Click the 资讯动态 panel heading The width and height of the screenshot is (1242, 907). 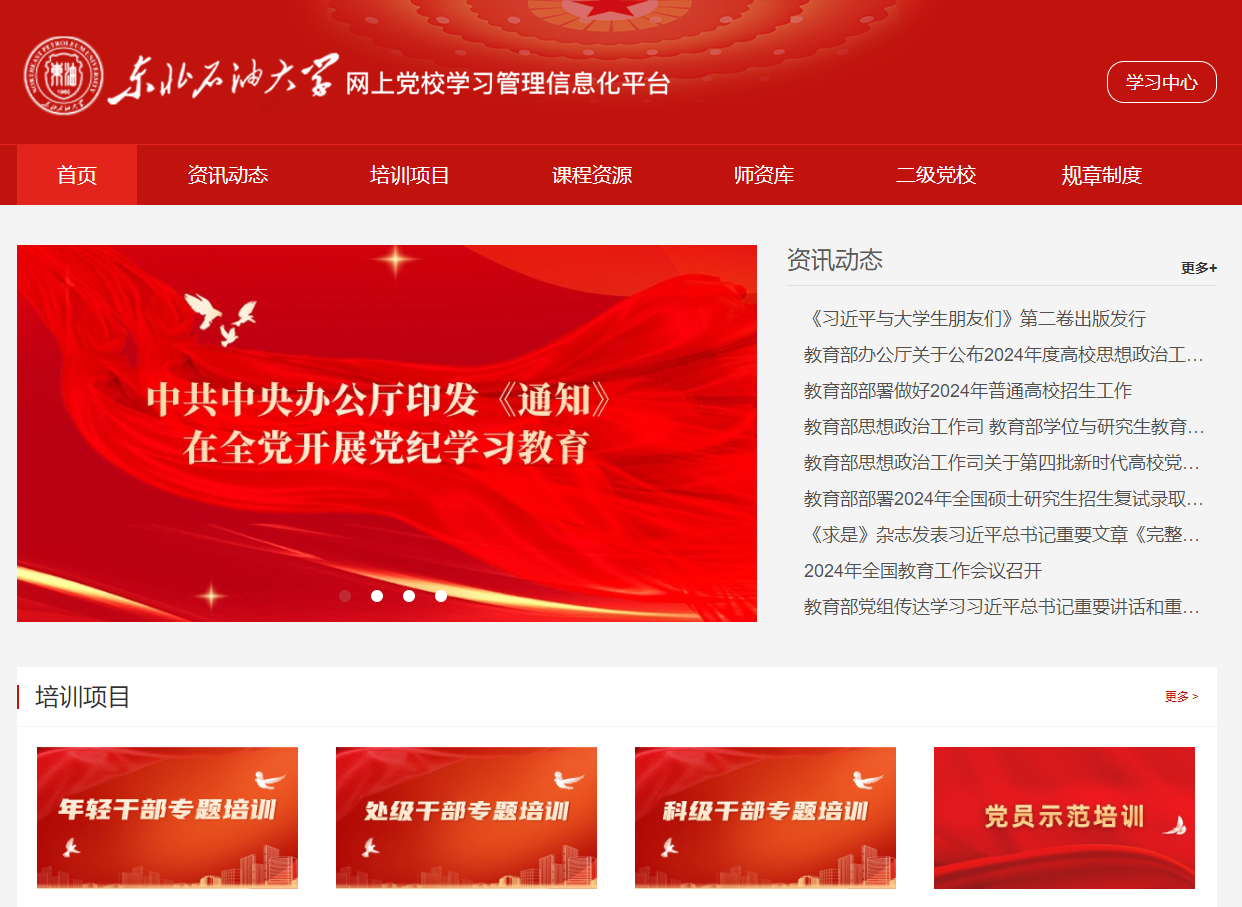click(835, 260)
